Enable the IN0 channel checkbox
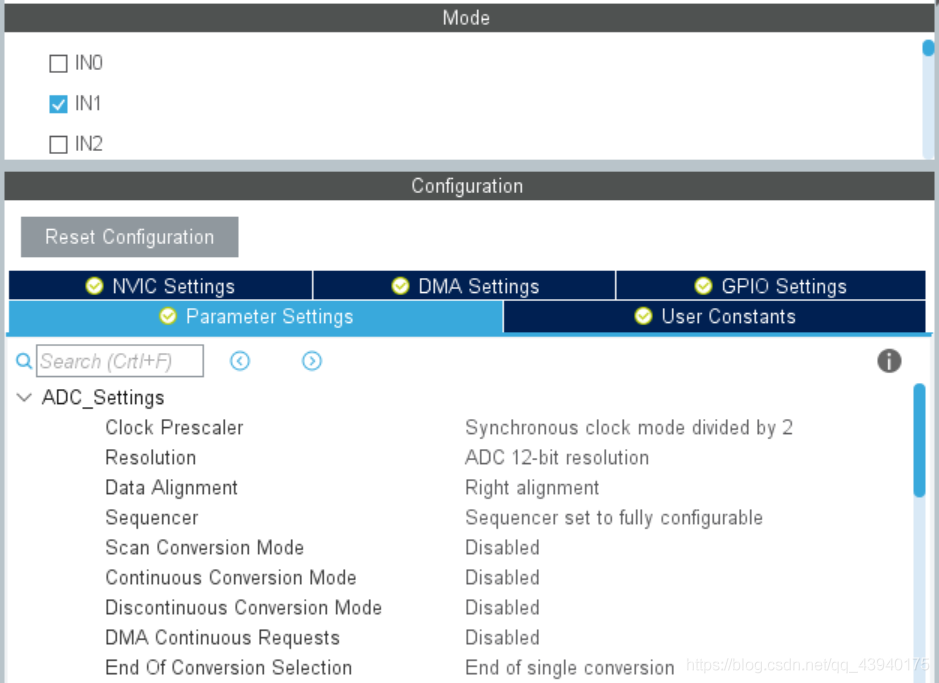Screen dimensions: 939x683 [x=58, y=63]
